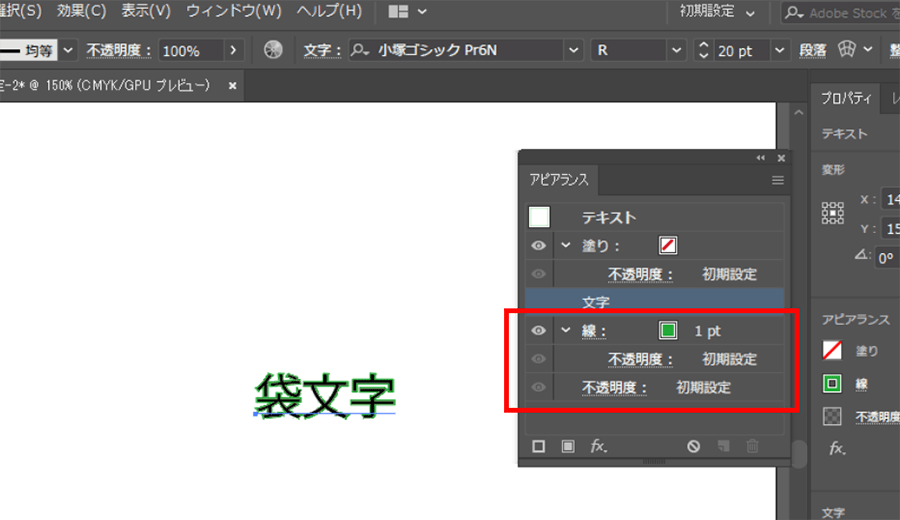Click the 1 pt stroke weight value

(707, 331)
